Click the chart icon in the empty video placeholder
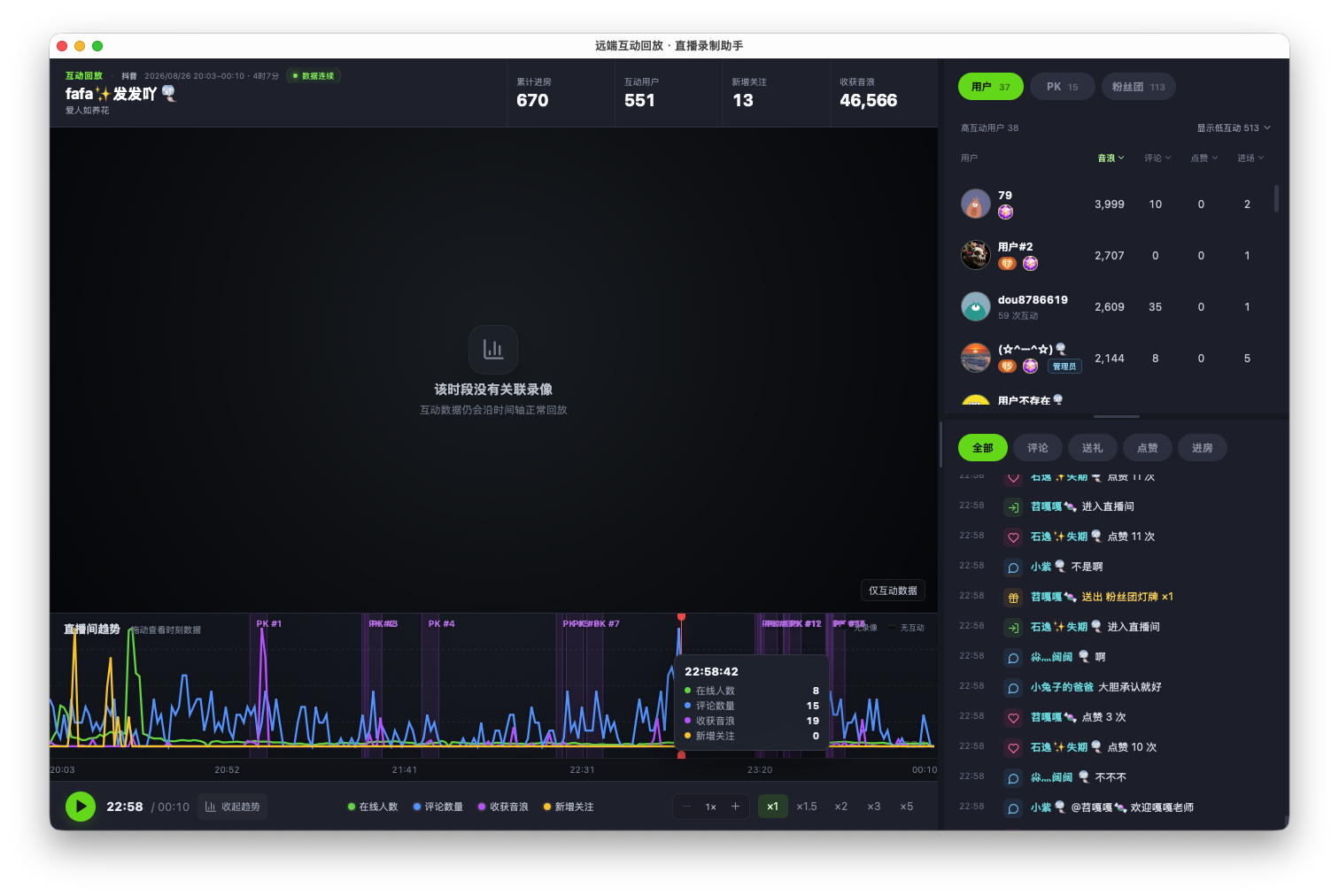1339x896 pixels. pos(493,350)
